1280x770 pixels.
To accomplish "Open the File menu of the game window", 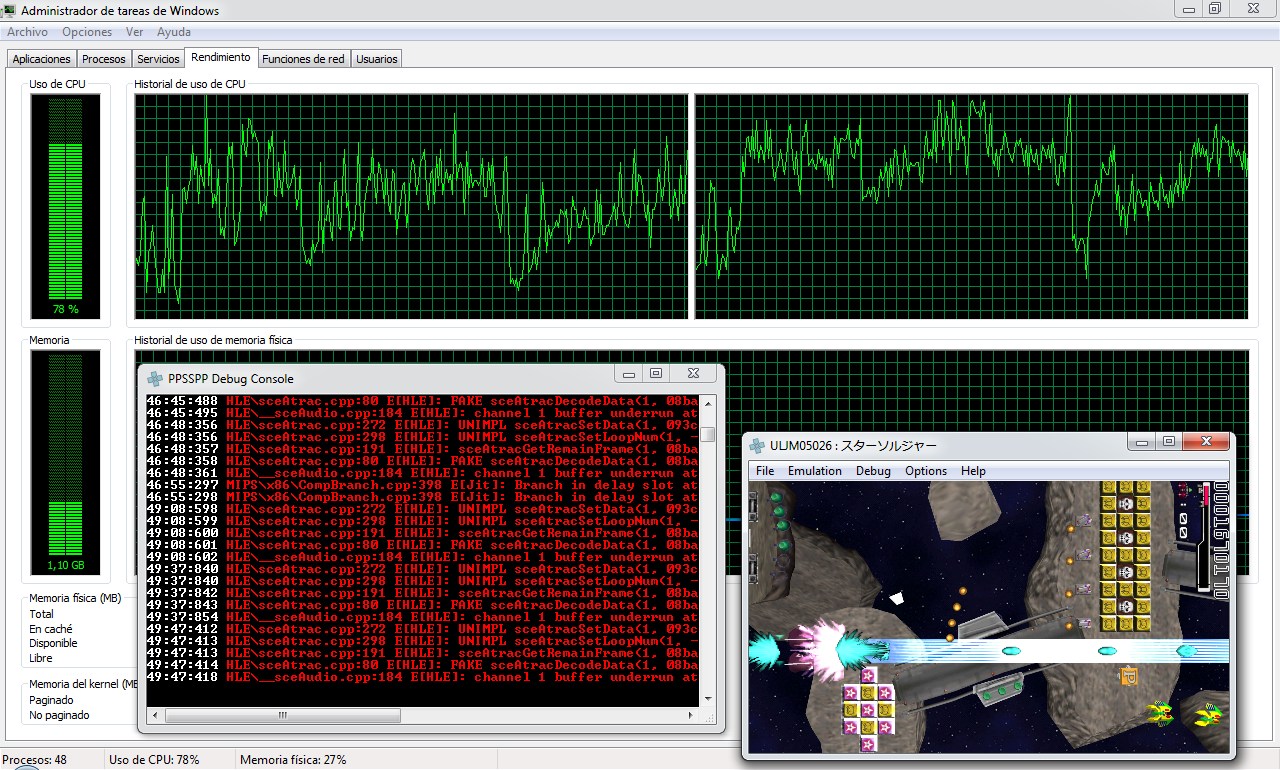I will tap(765, 471).
